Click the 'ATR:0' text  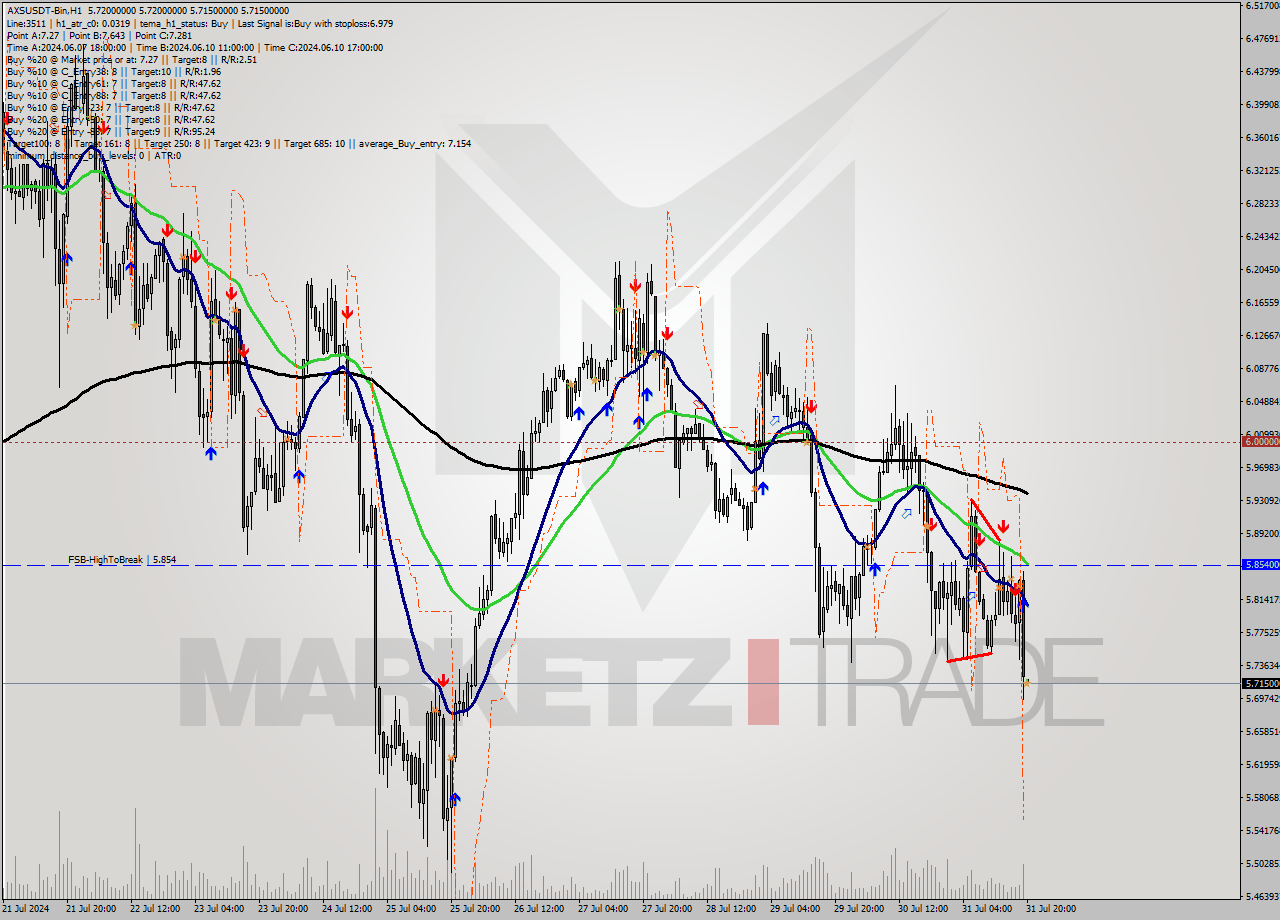167,155
